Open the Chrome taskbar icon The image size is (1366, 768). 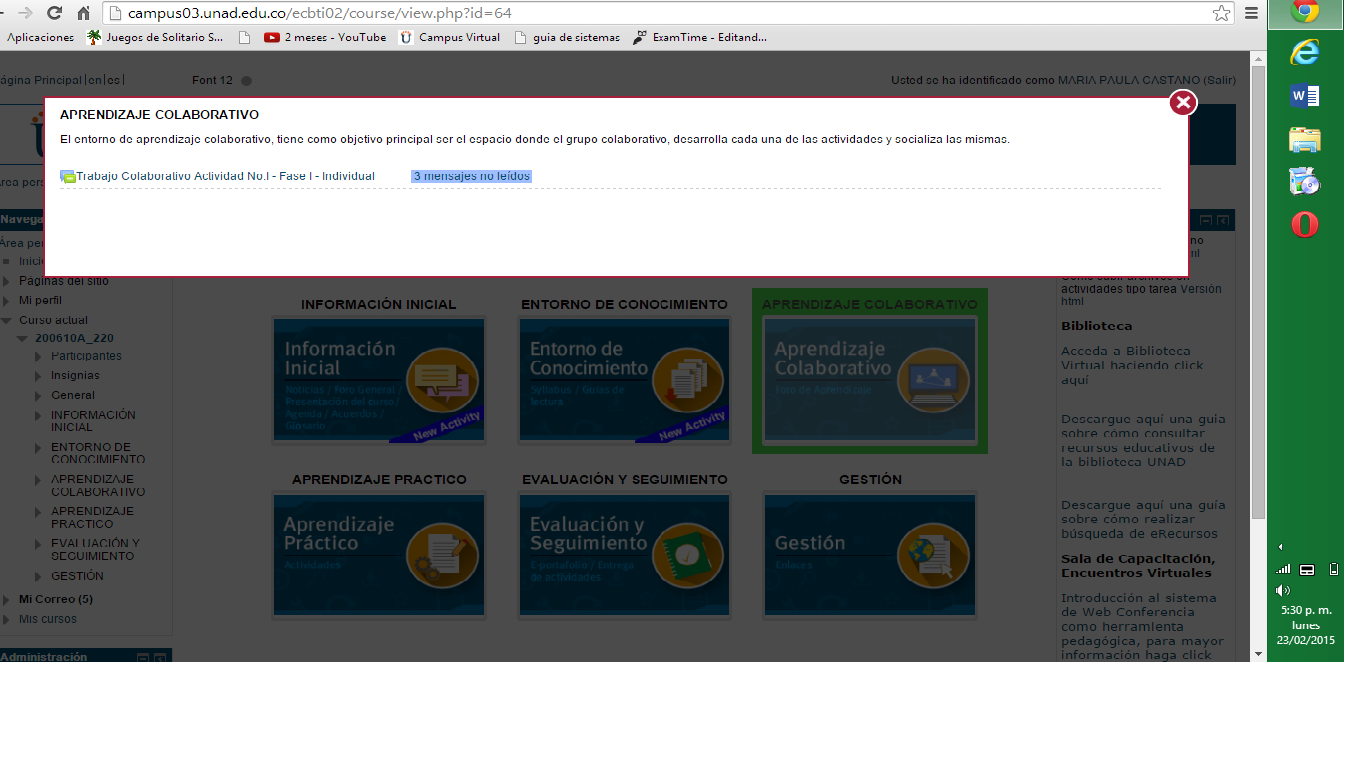click(x=1304, y=12)
